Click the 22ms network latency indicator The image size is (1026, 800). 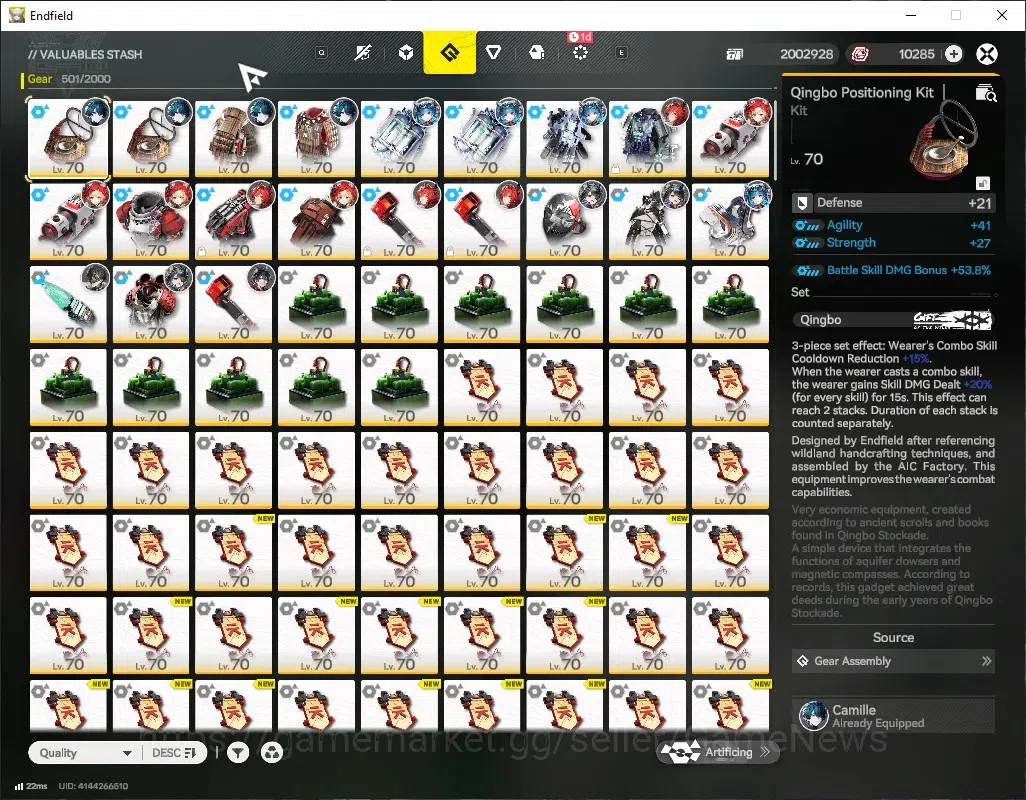[31, 786]
